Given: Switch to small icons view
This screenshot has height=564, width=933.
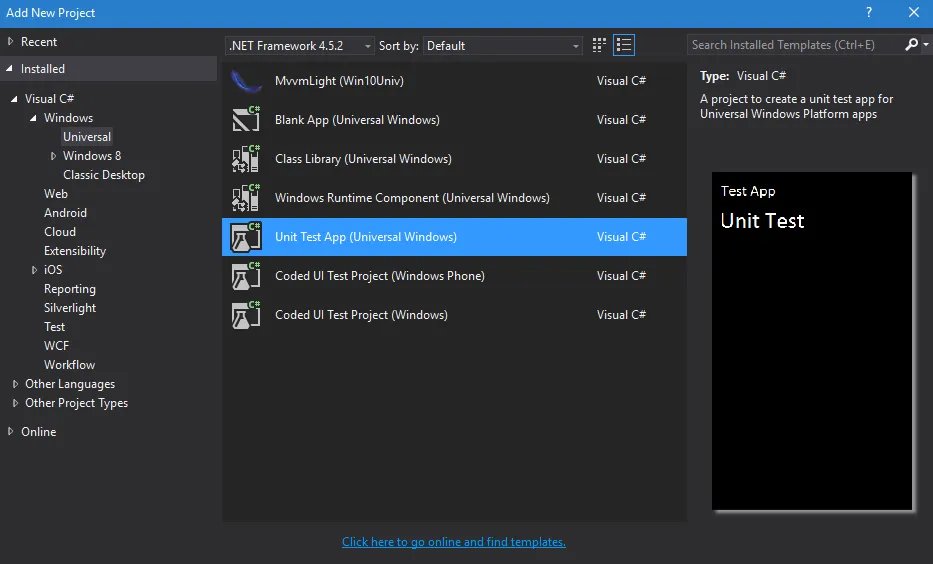Looking at the screenshot, I should tap(599, 45).
